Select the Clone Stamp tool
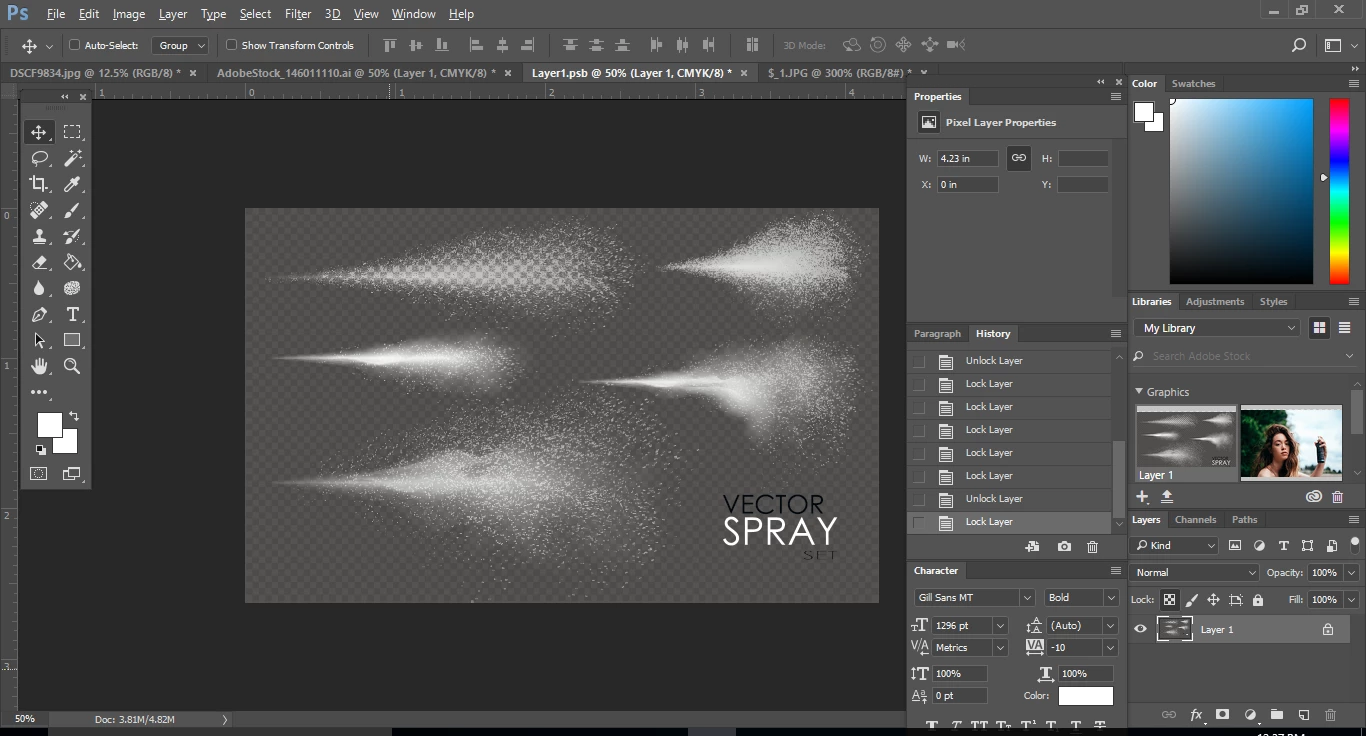 coord(39,236)
